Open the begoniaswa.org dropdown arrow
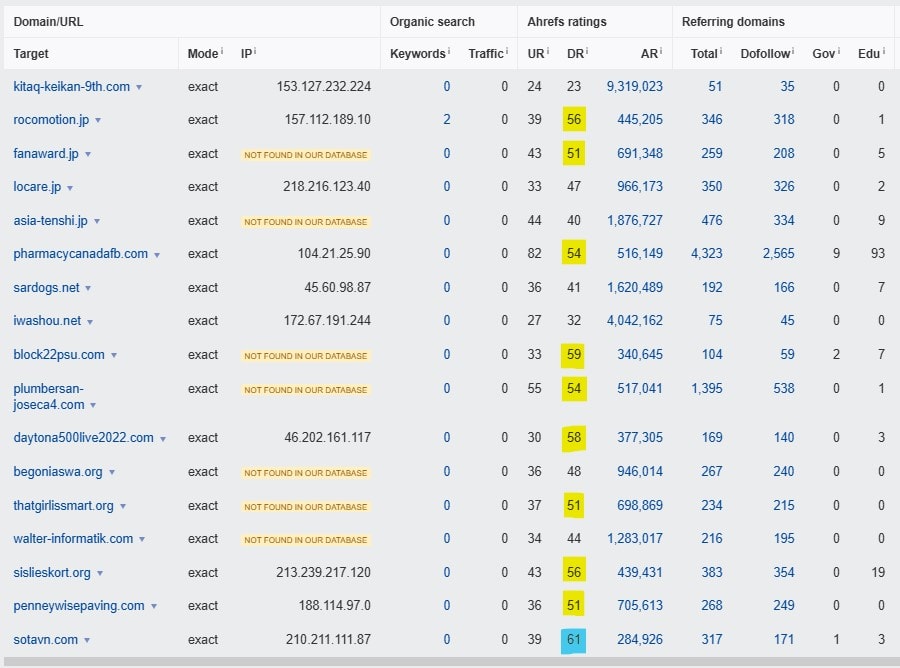This screenshot has width=900, height=668. [112, 473]
